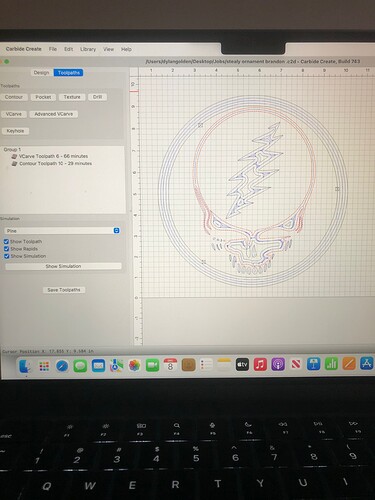Open Music app in dock
Screen dimensions: 375x500
pos(260,364)
